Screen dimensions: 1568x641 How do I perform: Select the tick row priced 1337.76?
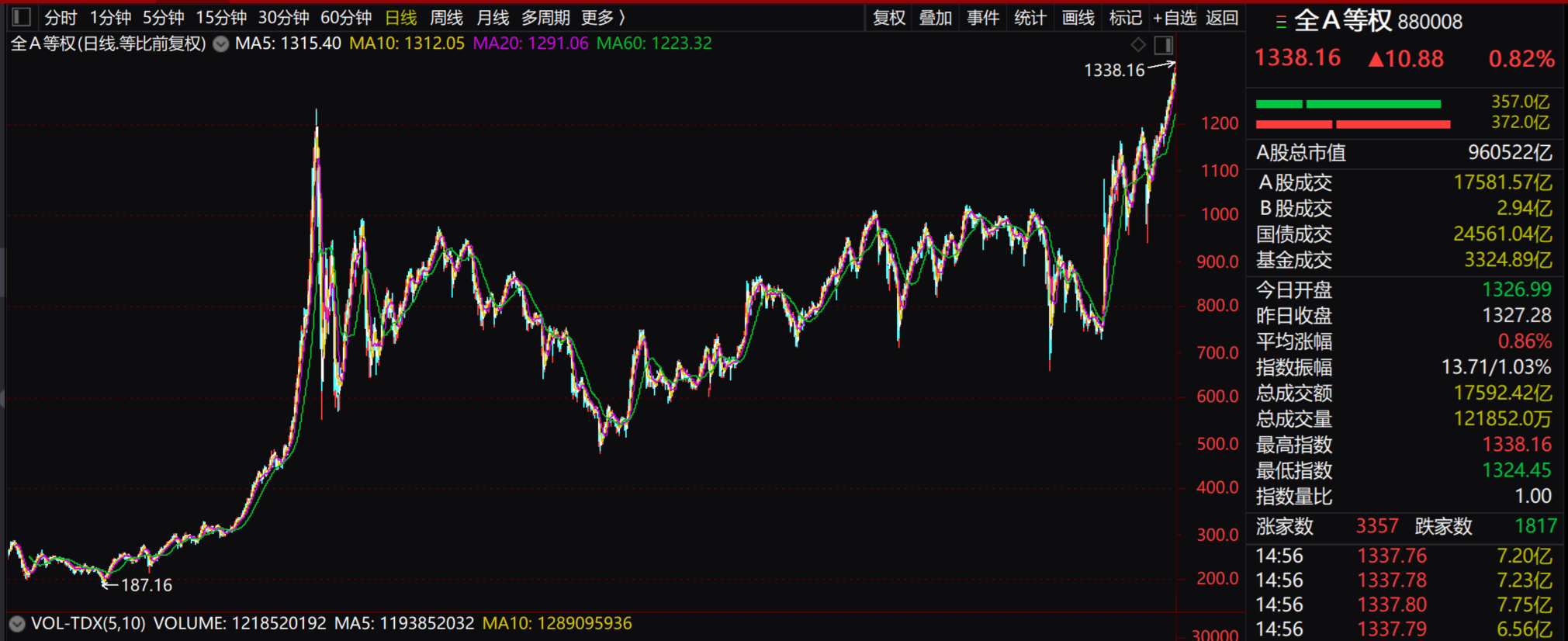click(1404, 556)
